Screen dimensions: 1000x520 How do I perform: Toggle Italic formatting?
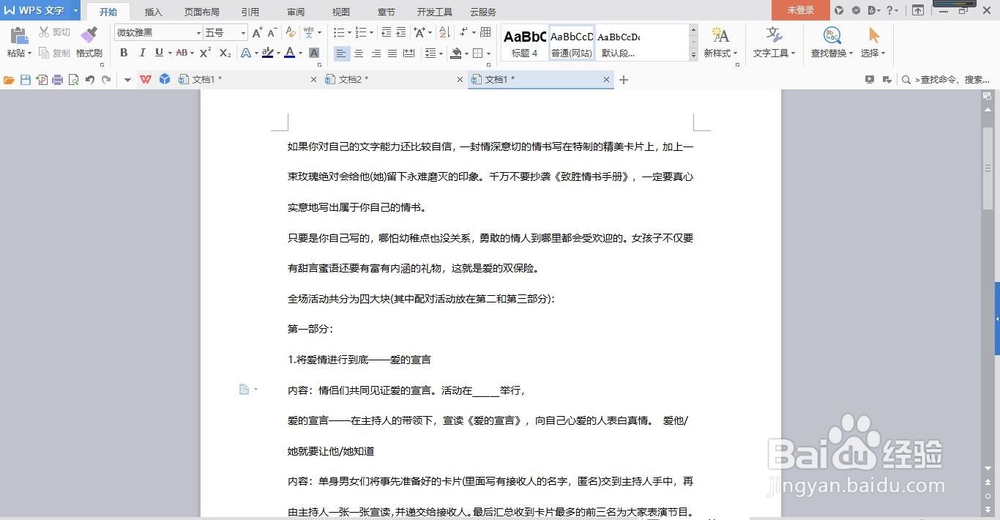click(x=142, y=53)
